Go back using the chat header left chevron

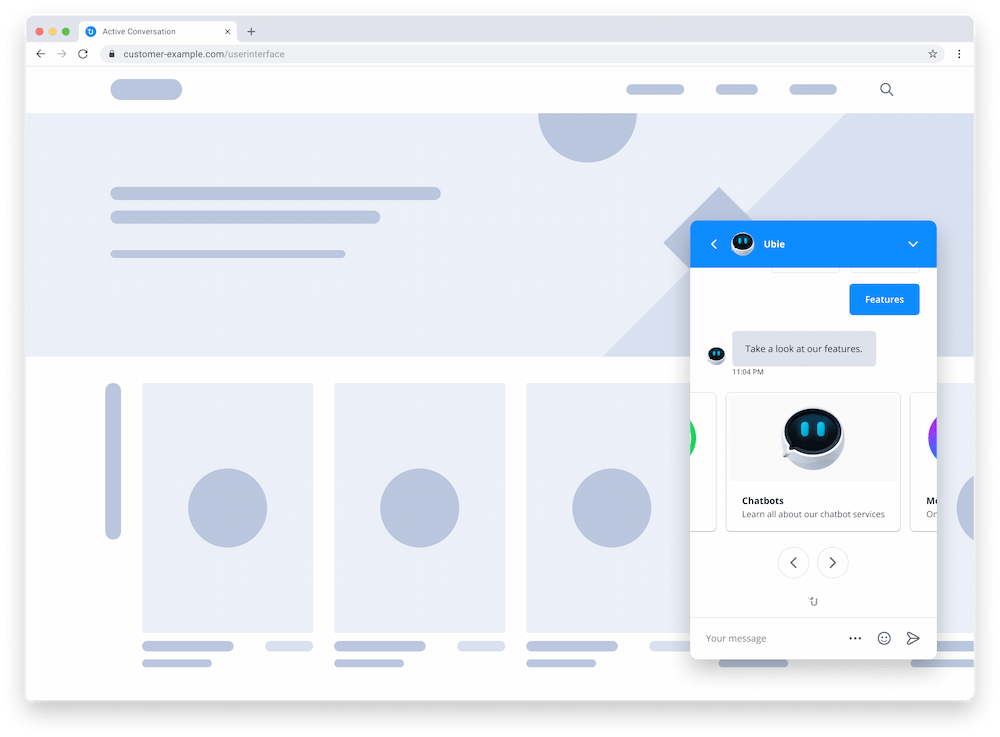click(714, 243)
